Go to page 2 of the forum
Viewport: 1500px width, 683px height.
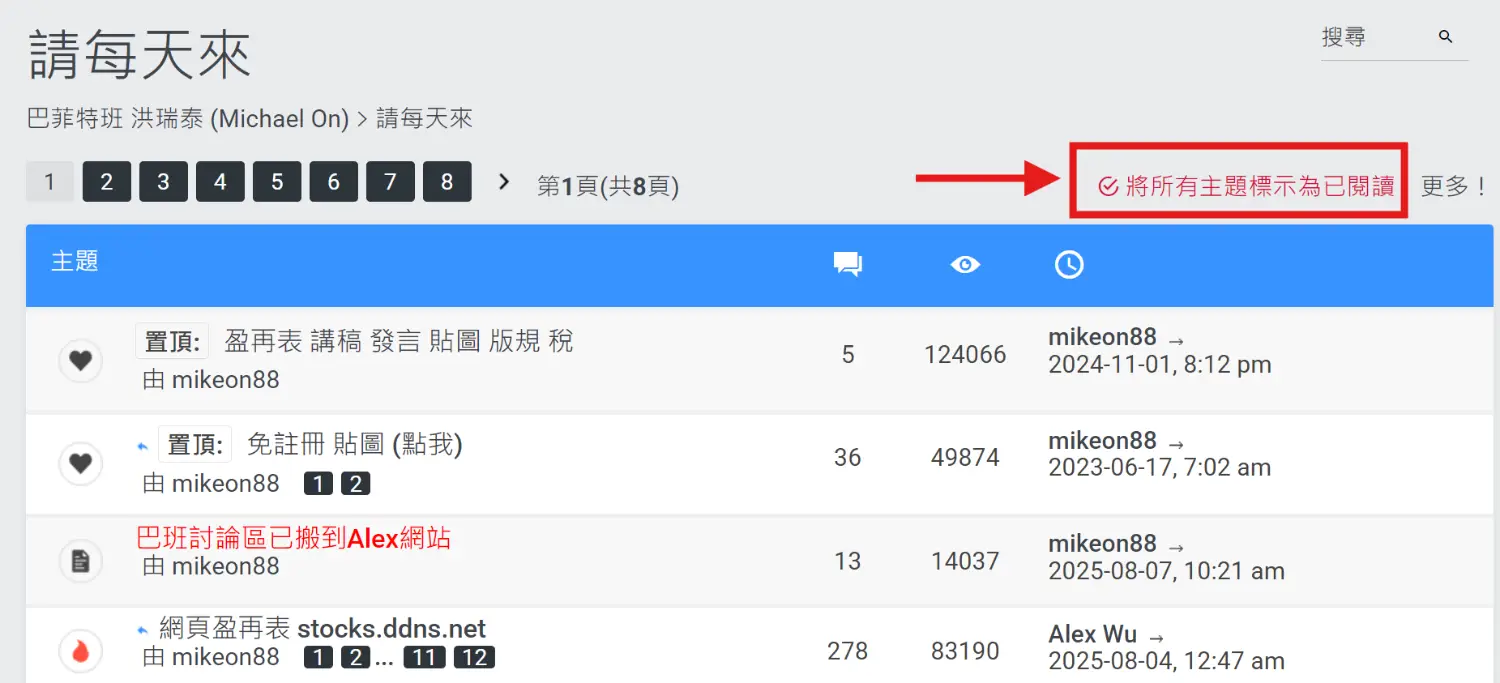click(x=107, y=183)
